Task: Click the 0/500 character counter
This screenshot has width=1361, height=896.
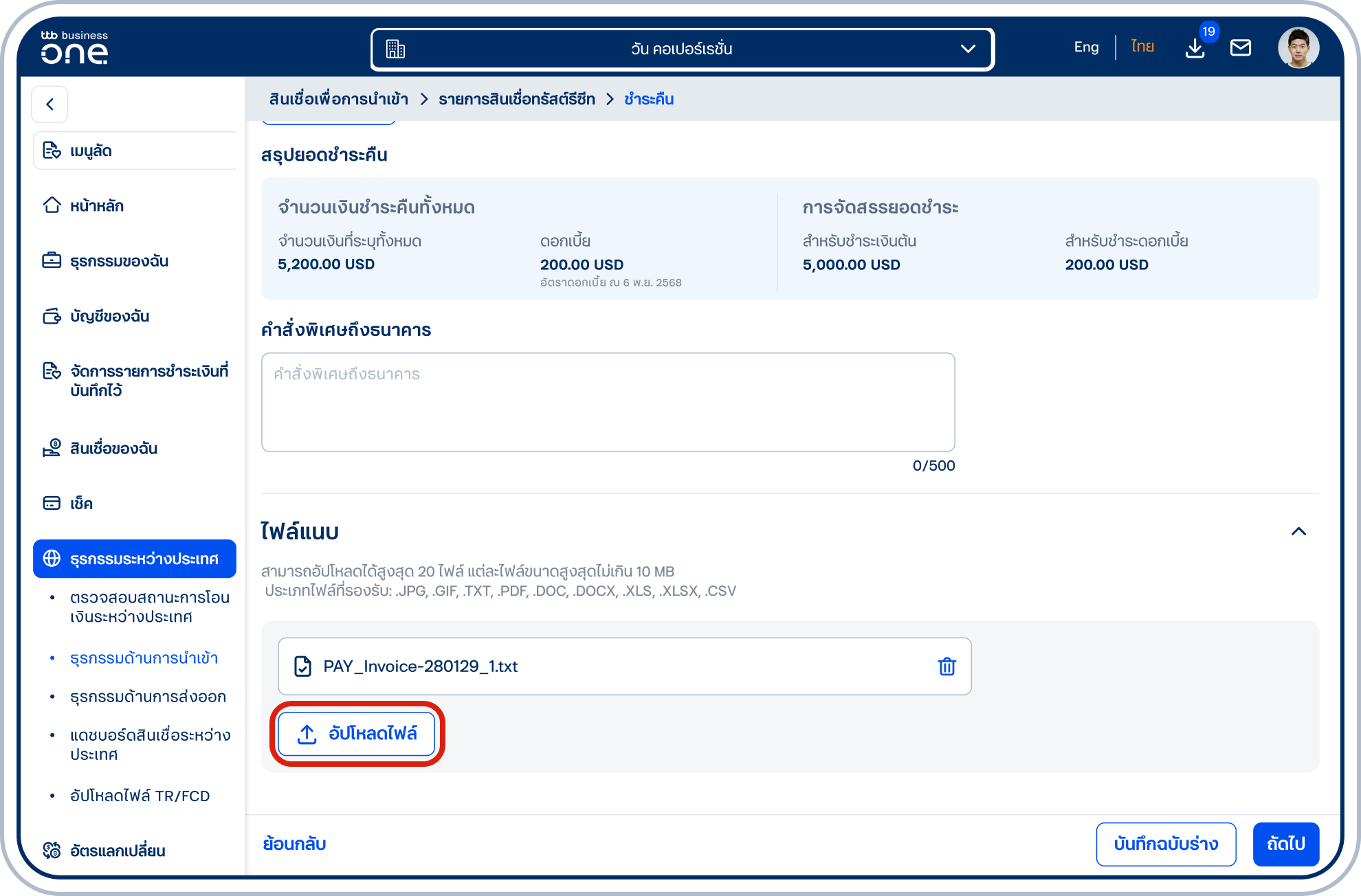Action: click(x=933, y=465)
